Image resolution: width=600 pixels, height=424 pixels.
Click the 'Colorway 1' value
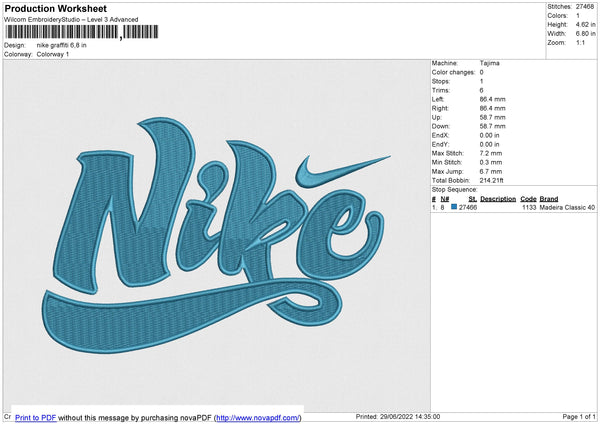click(53, 54)
